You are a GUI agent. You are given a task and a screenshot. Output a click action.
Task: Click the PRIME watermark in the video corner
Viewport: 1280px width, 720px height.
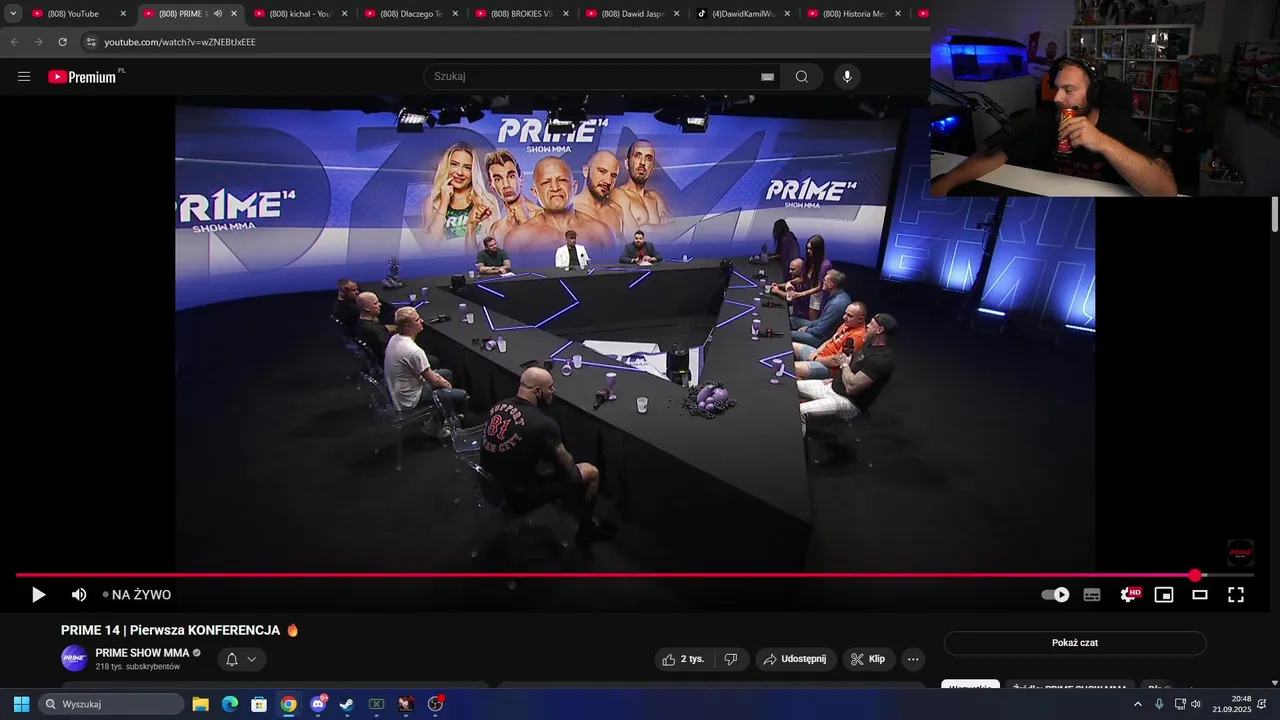1240,552
